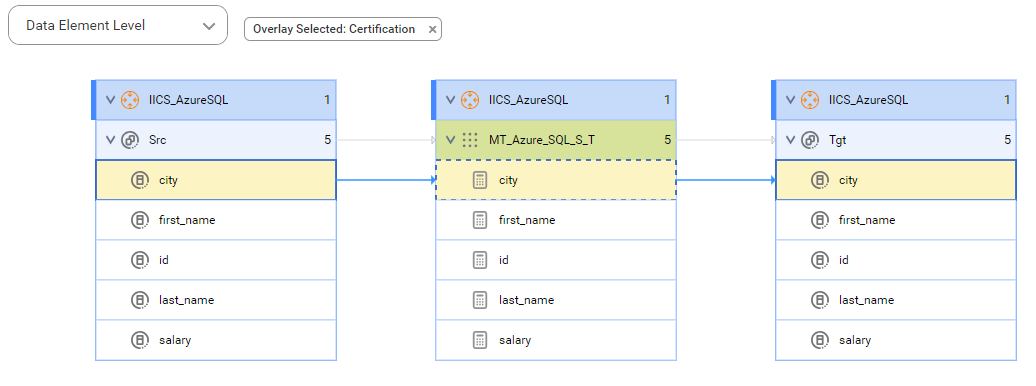Click the Tgt table icon
The width and height of the screenshot is (1036, 386).
pyautogui.click(x=810, y=140)
